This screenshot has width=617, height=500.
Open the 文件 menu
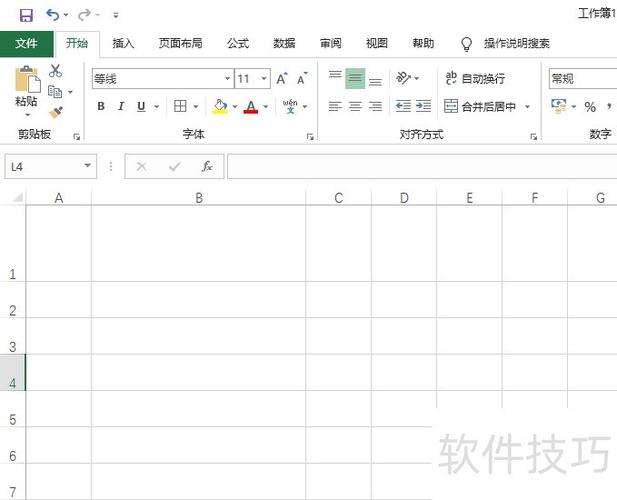tap(26, 43)
